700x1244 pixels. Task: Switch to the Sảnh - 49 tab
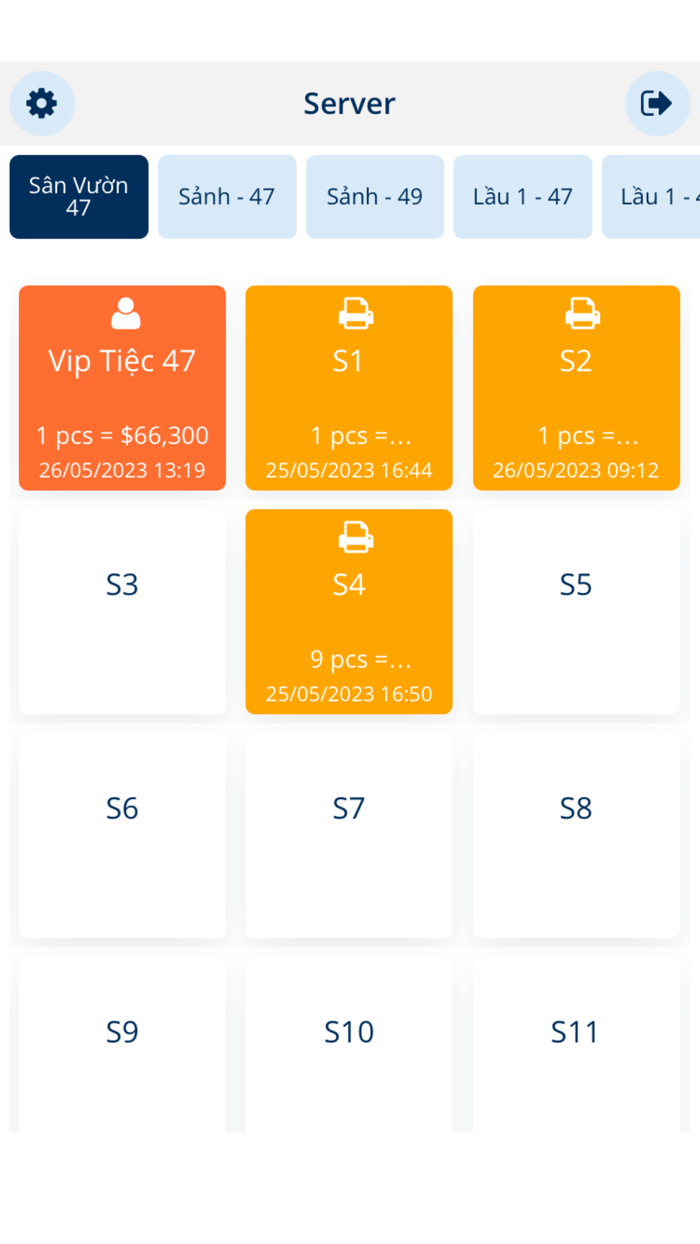[375, 196]
